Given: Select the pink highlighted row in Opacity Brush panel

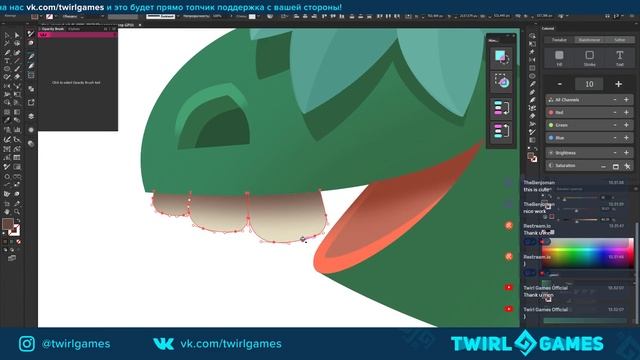Looking at the screenshot, I should (x=78, y=35).
